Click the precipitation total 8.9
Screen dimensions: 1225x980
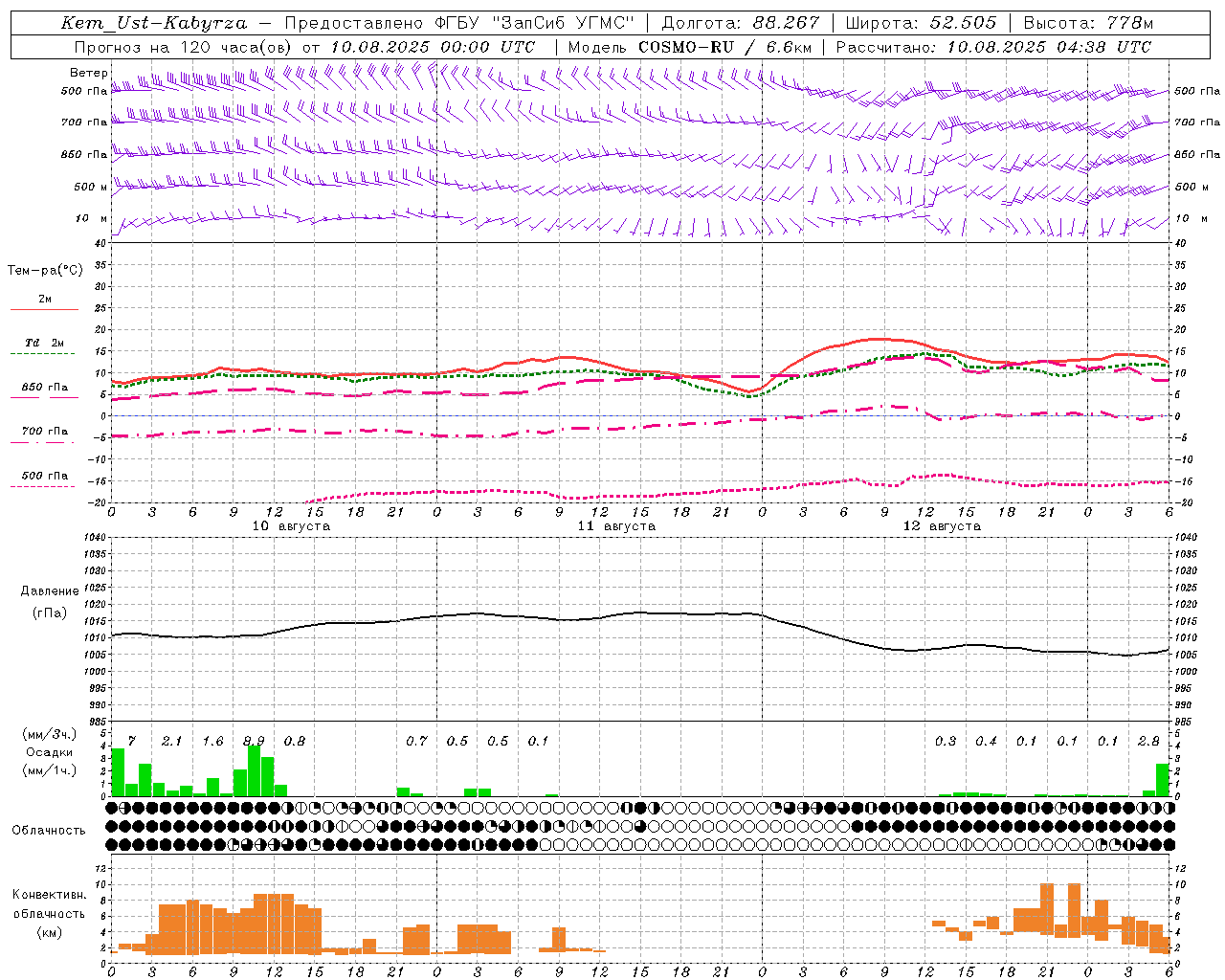[254, 742]
